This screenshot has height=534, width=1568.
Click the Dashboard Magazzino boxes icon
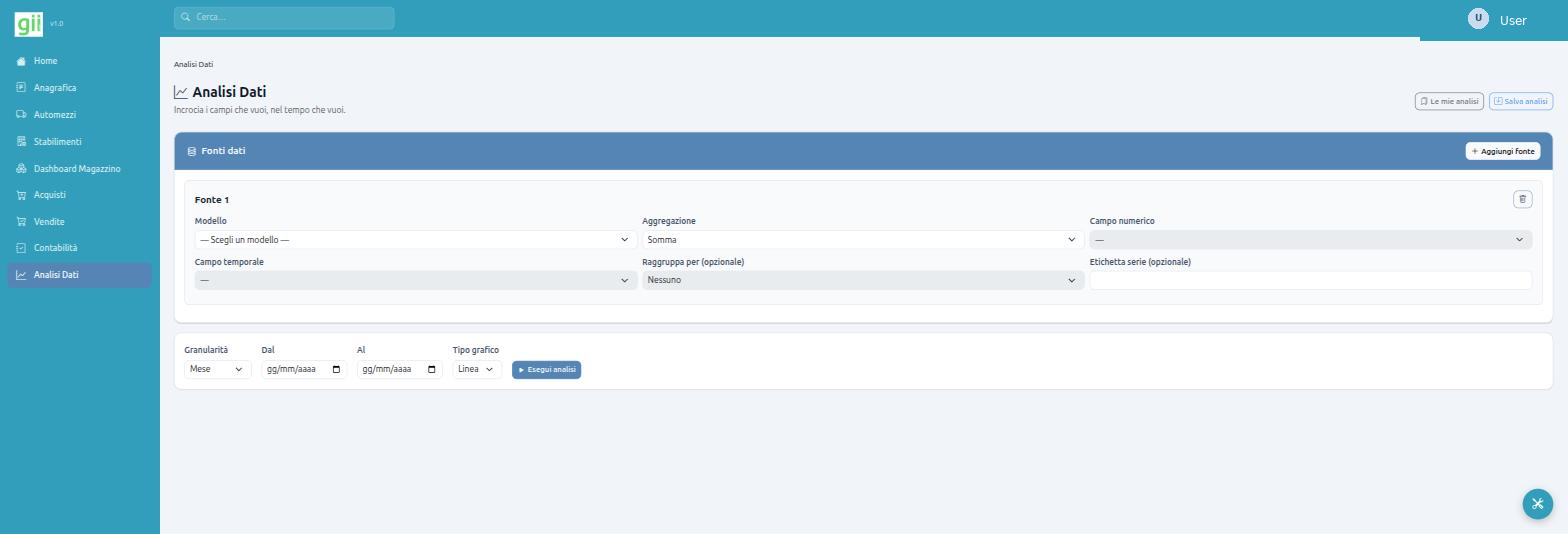point(21,169)
